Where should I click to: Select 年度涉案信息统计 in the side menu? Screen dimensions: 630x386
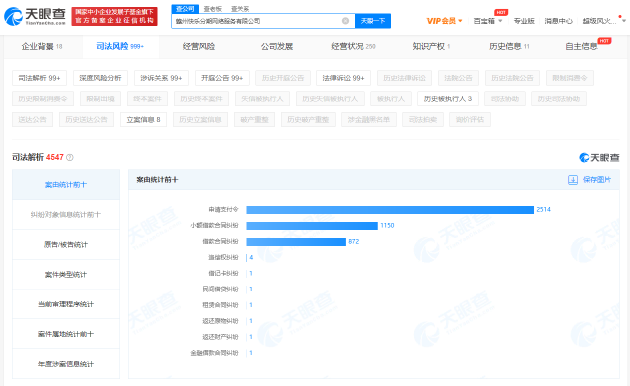[x=66, y=364]
